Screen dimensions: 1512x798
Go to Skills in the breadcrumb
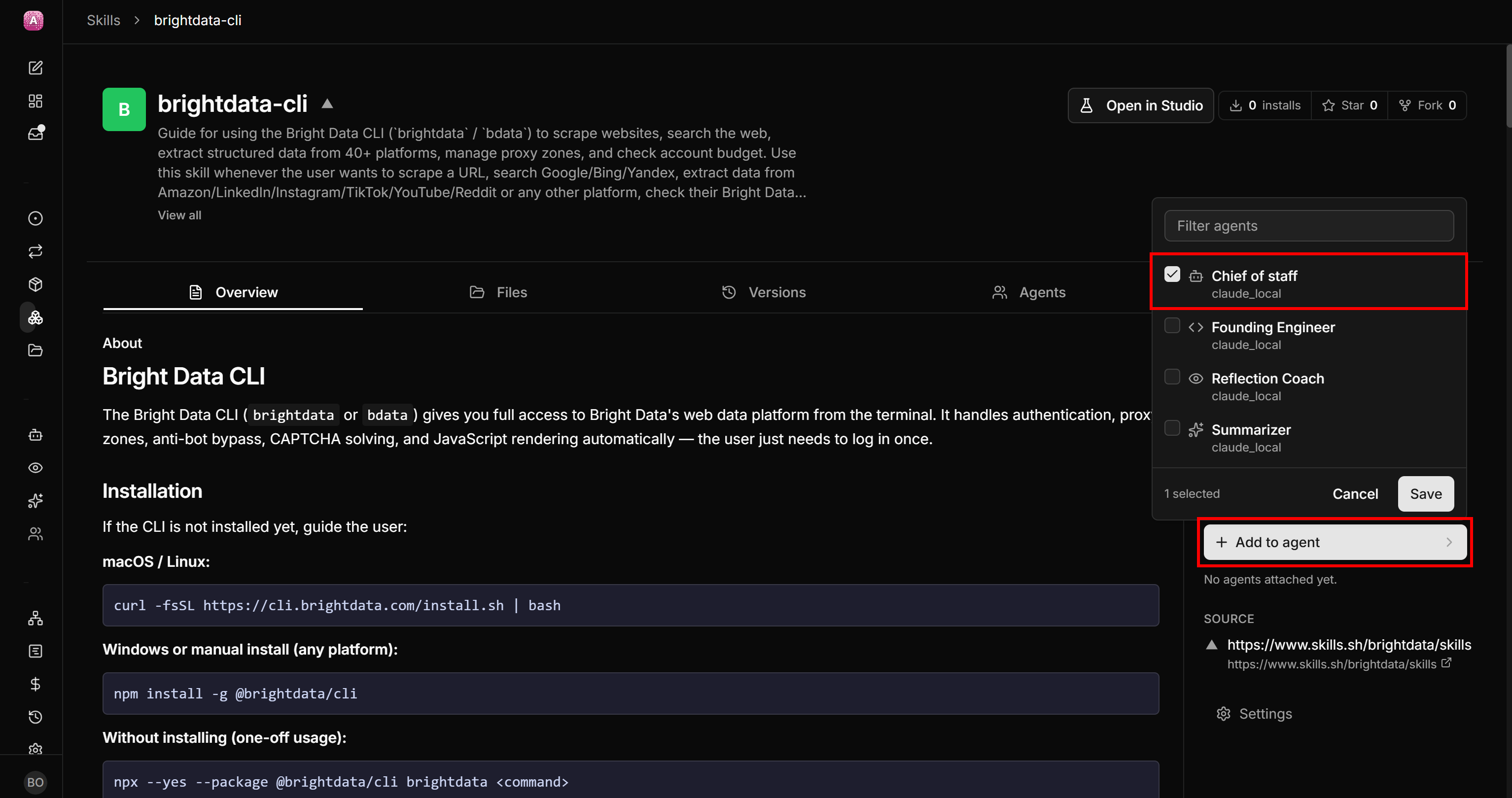click(104, 21)
